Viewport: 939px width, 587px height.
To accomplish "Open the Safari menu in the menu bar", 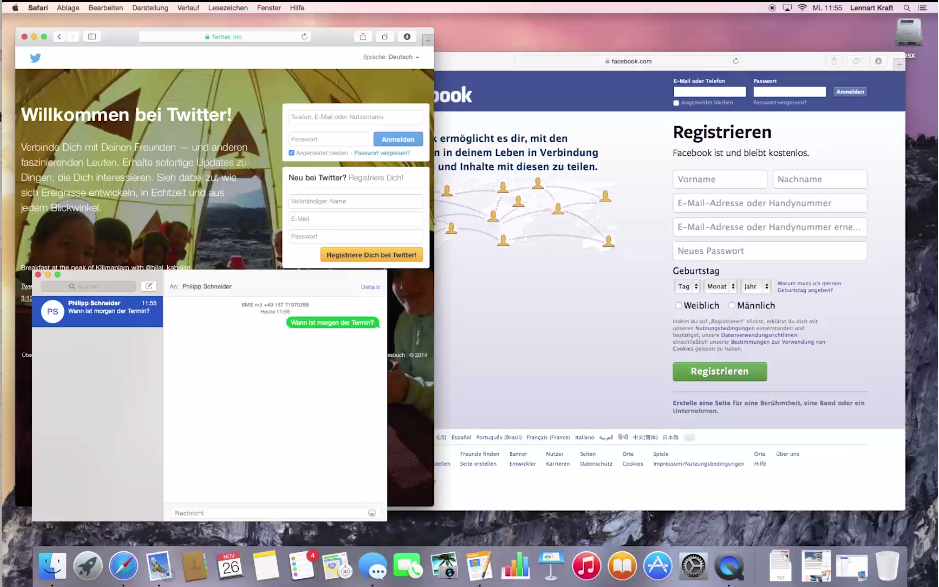I will 38,8.
